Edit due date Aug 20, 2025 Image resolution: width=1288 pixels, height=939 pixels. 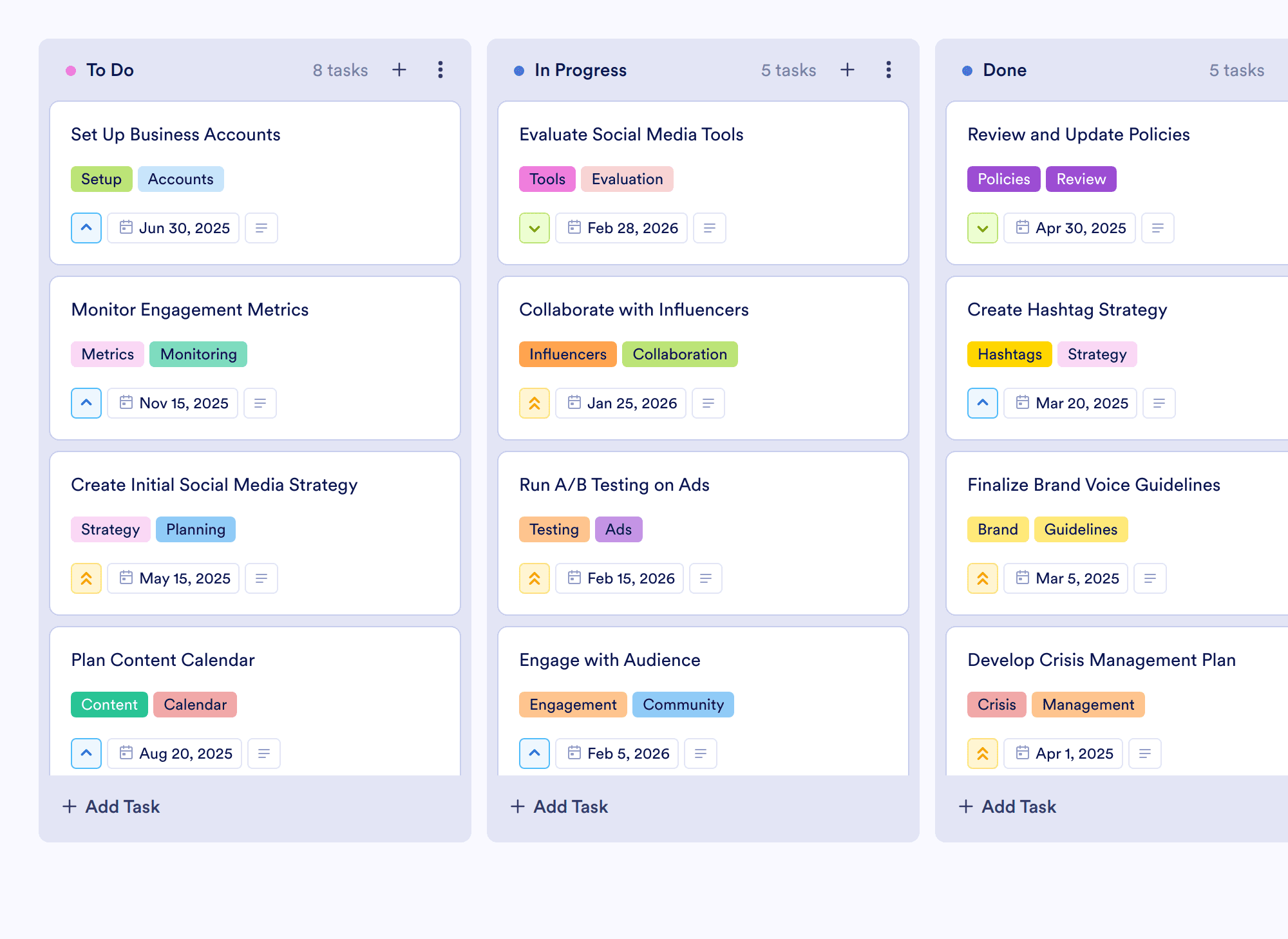coord(175,754)
